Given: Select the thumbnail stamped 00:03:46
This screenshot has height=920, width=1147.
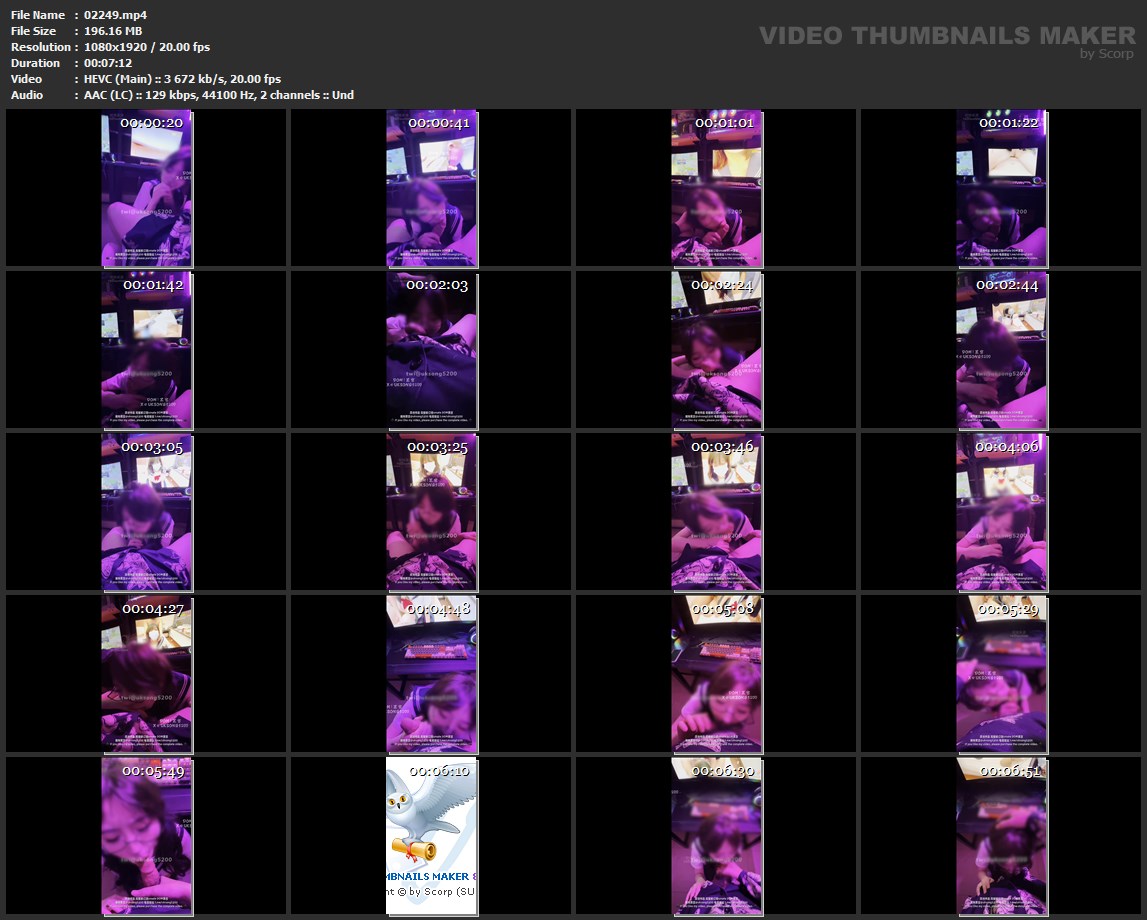Looking at the screenshot, I should tap(717, 512).
